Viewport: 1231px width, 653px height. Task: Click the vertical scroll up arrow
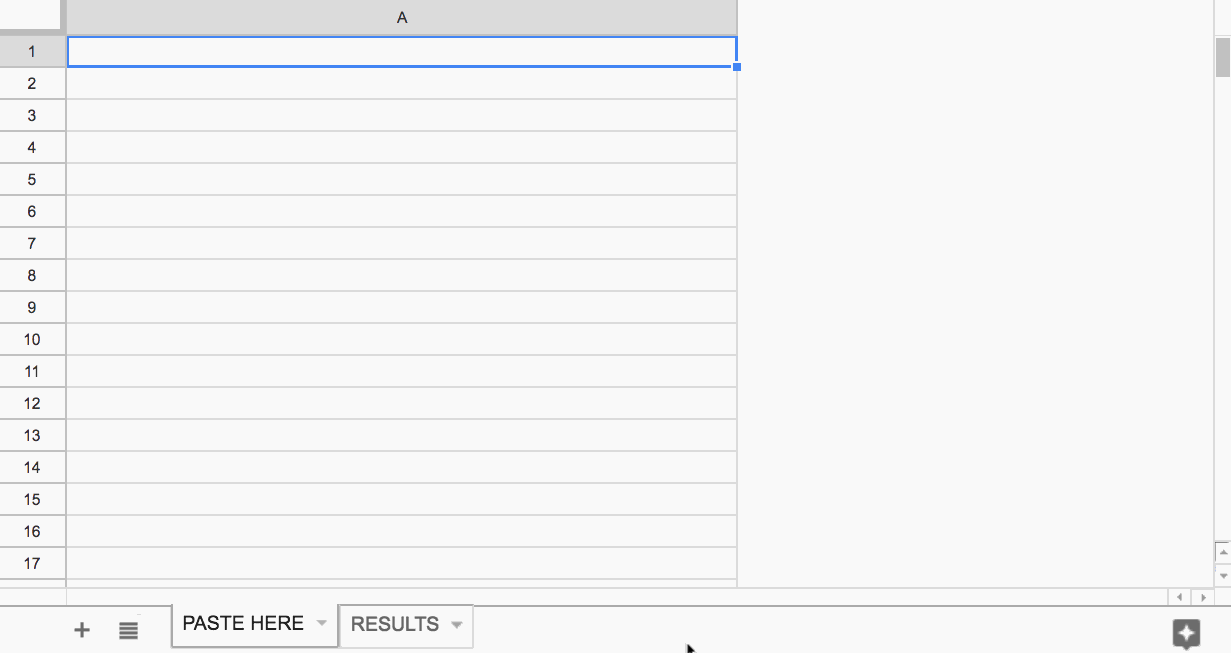(x=1222, y=551)
